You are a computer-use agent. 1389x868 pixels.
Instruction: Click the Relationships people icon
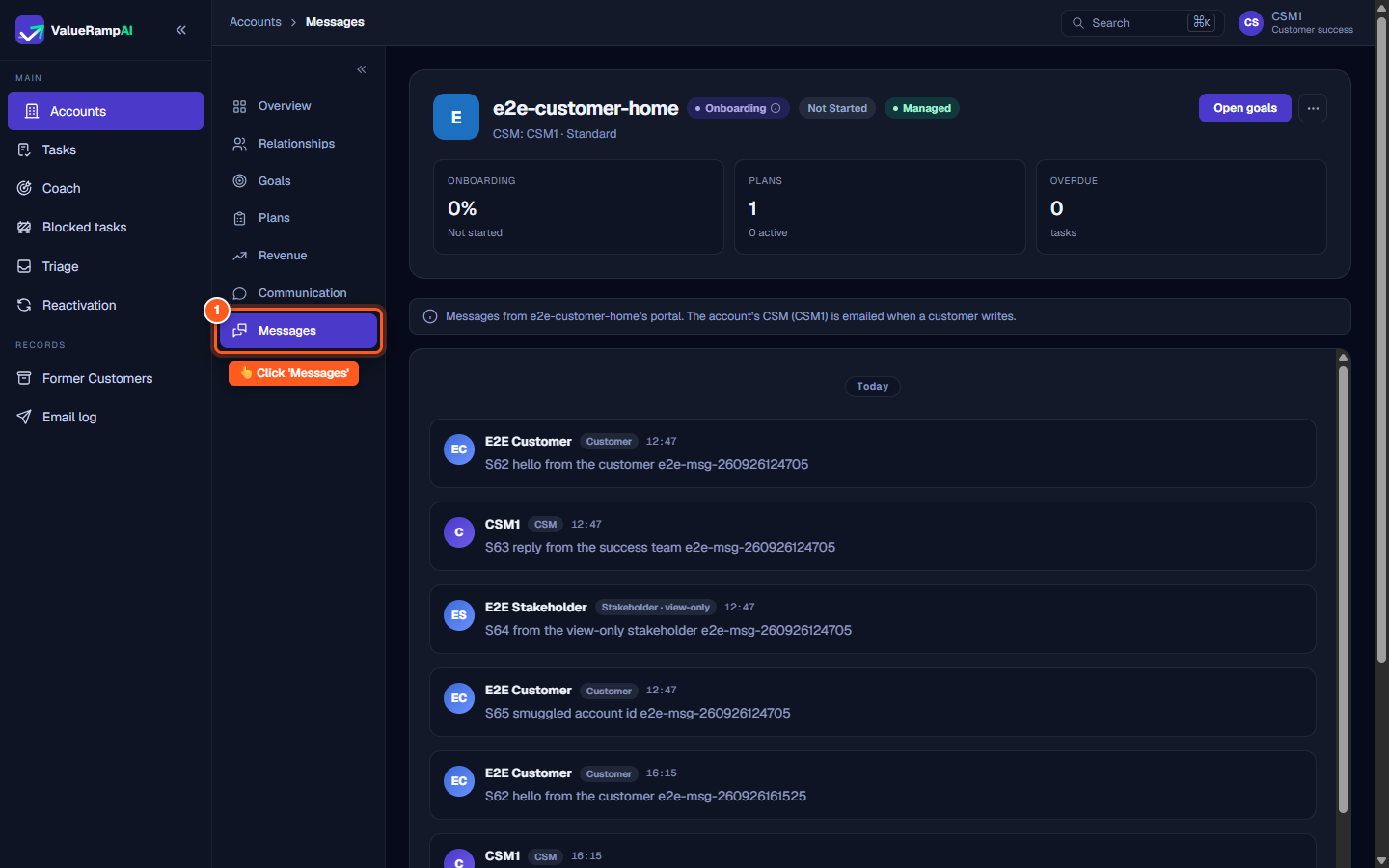click(240, 144)
